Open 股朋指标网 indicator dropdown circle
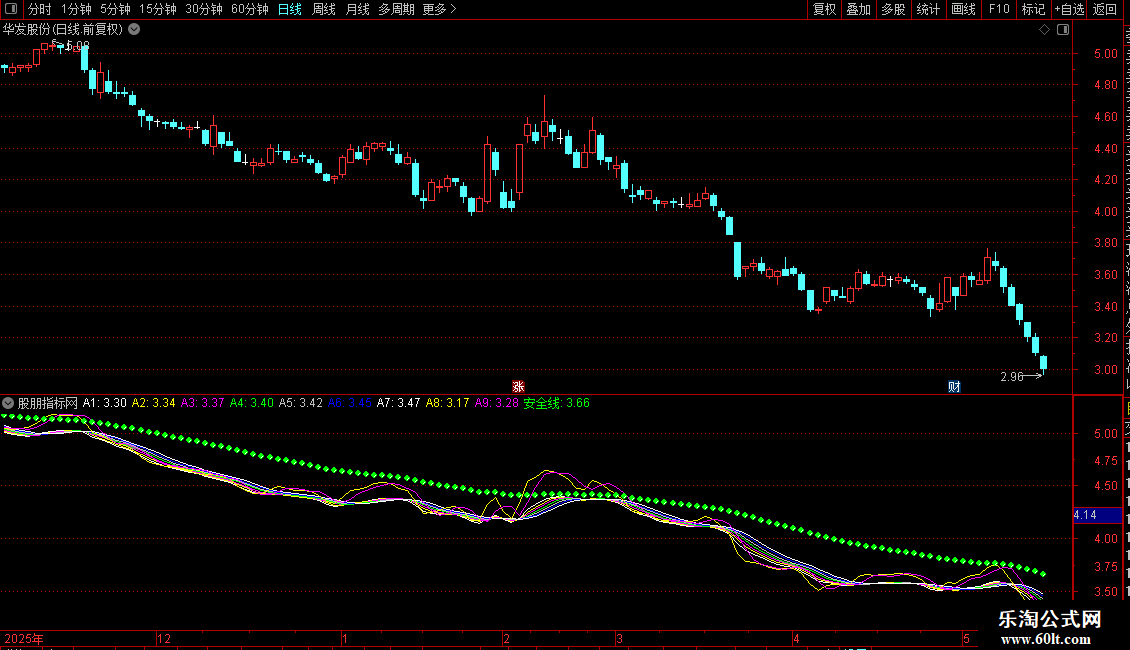The height and width of the screenshot is (650, 1130). tap(8, 403)
